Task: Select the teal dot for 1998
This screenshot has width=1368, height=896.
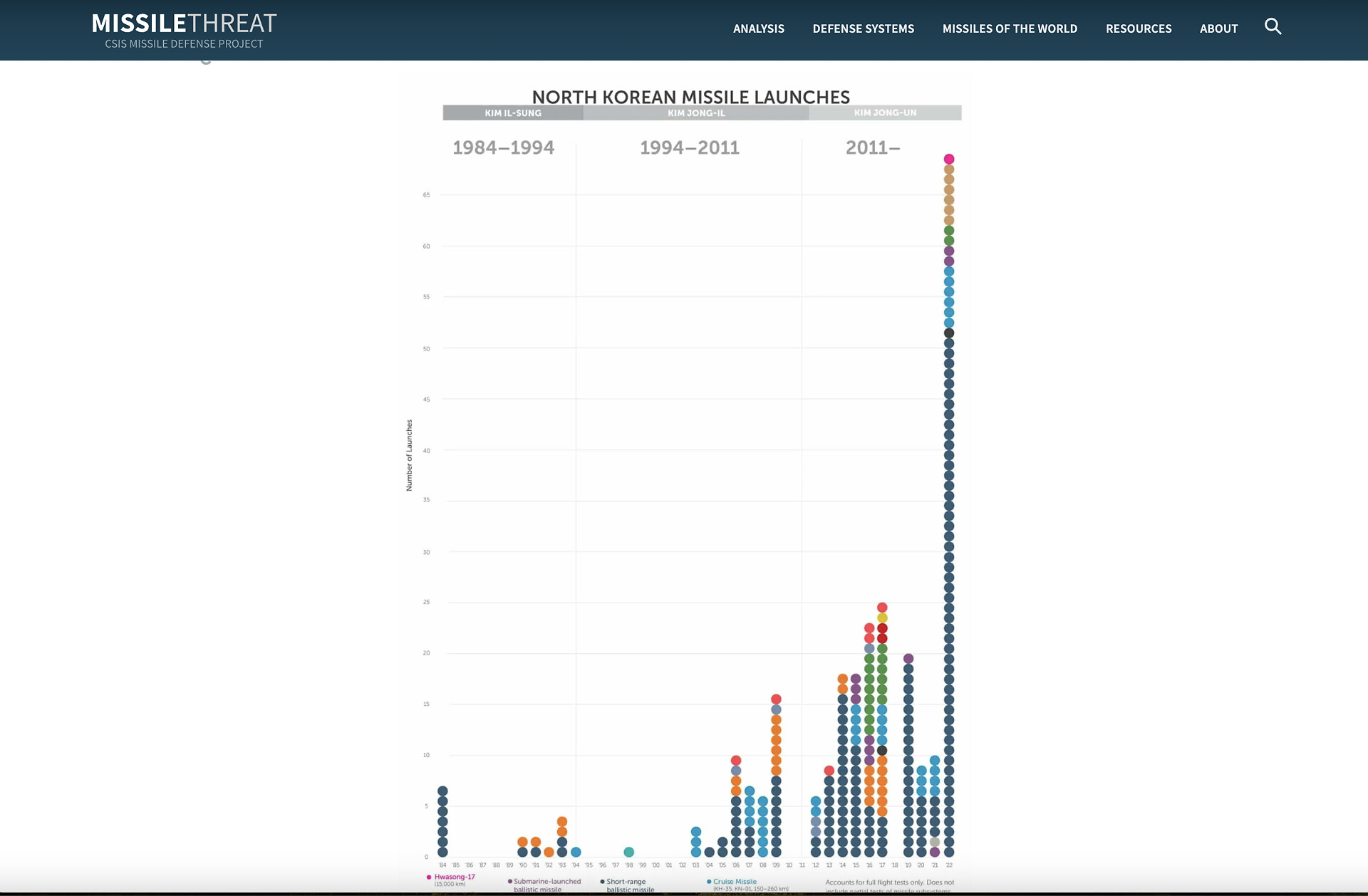Action: pyautogui.click(x=628, y=852)
